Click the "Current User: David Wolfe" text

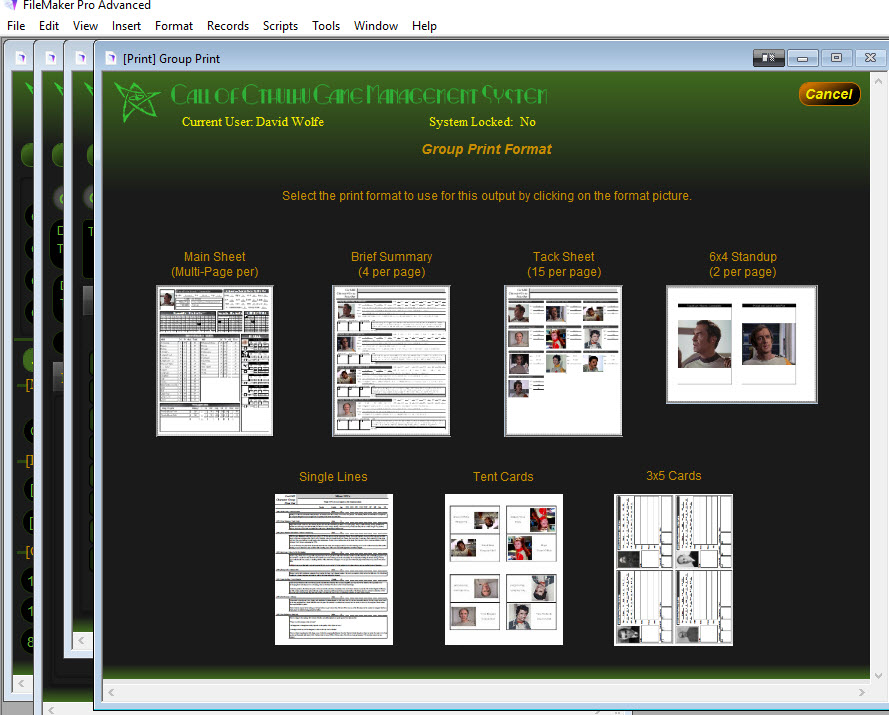(x=253, y=122)
